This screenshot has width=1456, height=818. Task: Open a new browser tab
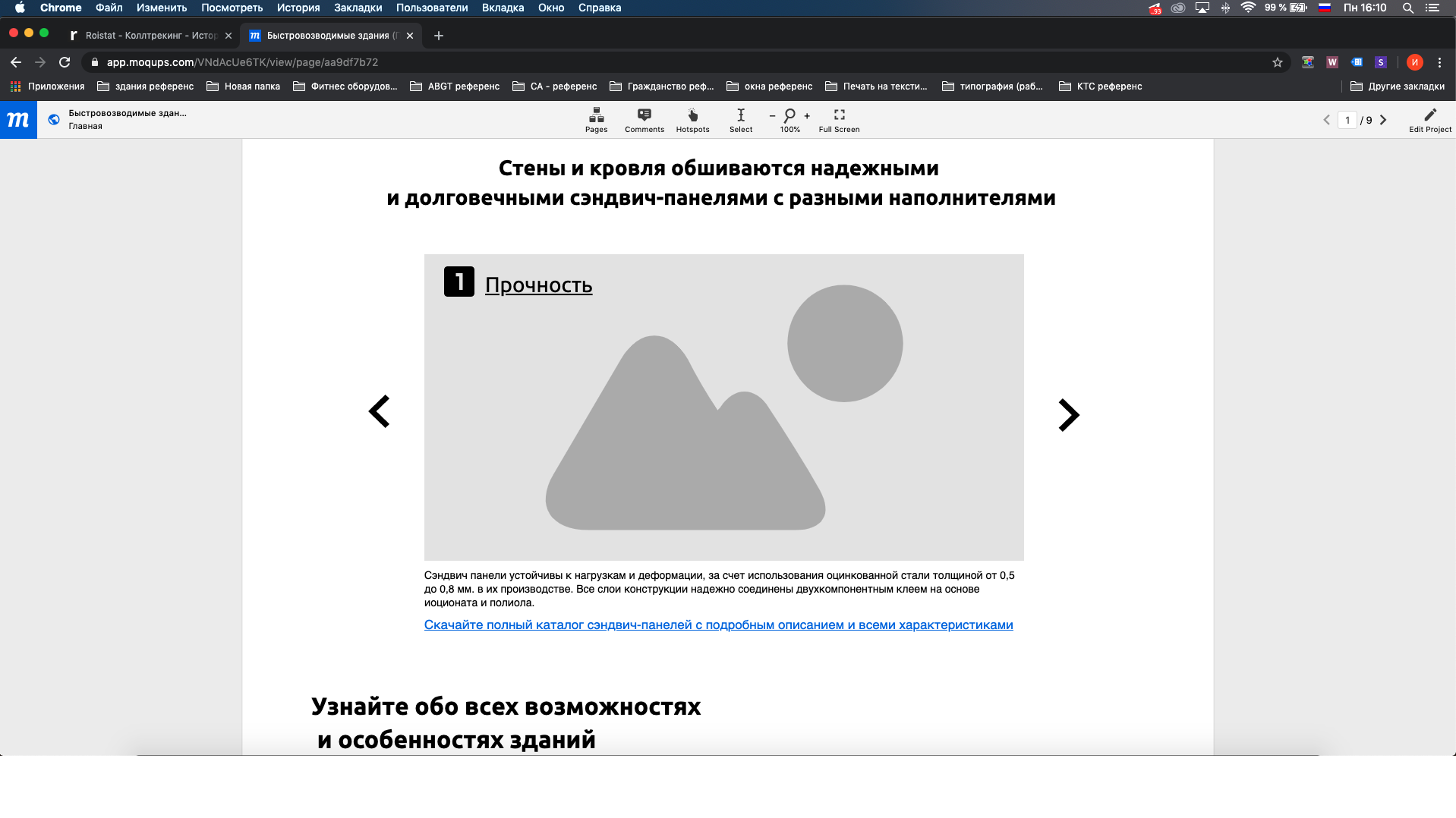point(439,36)
